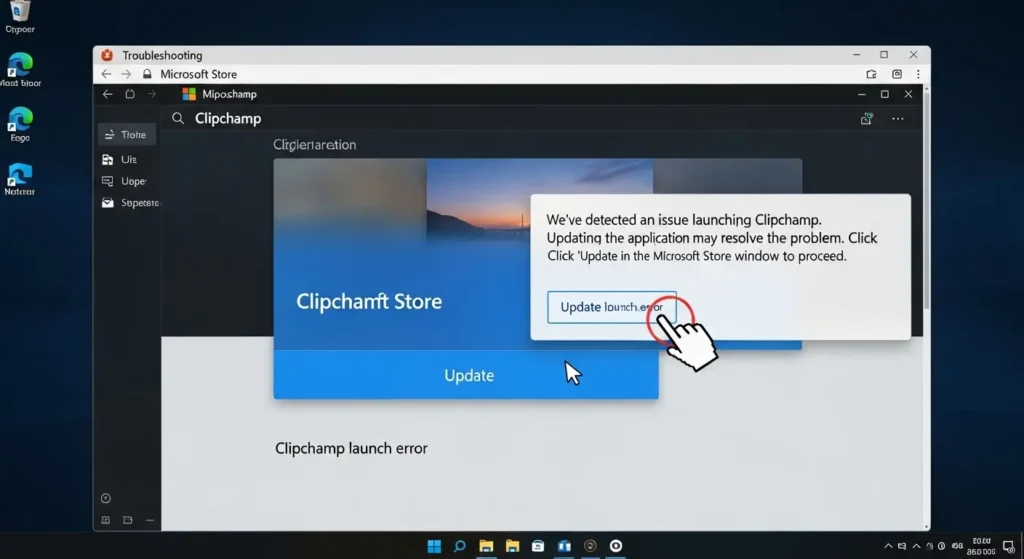
Task: Click the 'Clipchamp launch error' text
Action: (x=351, y=448)
